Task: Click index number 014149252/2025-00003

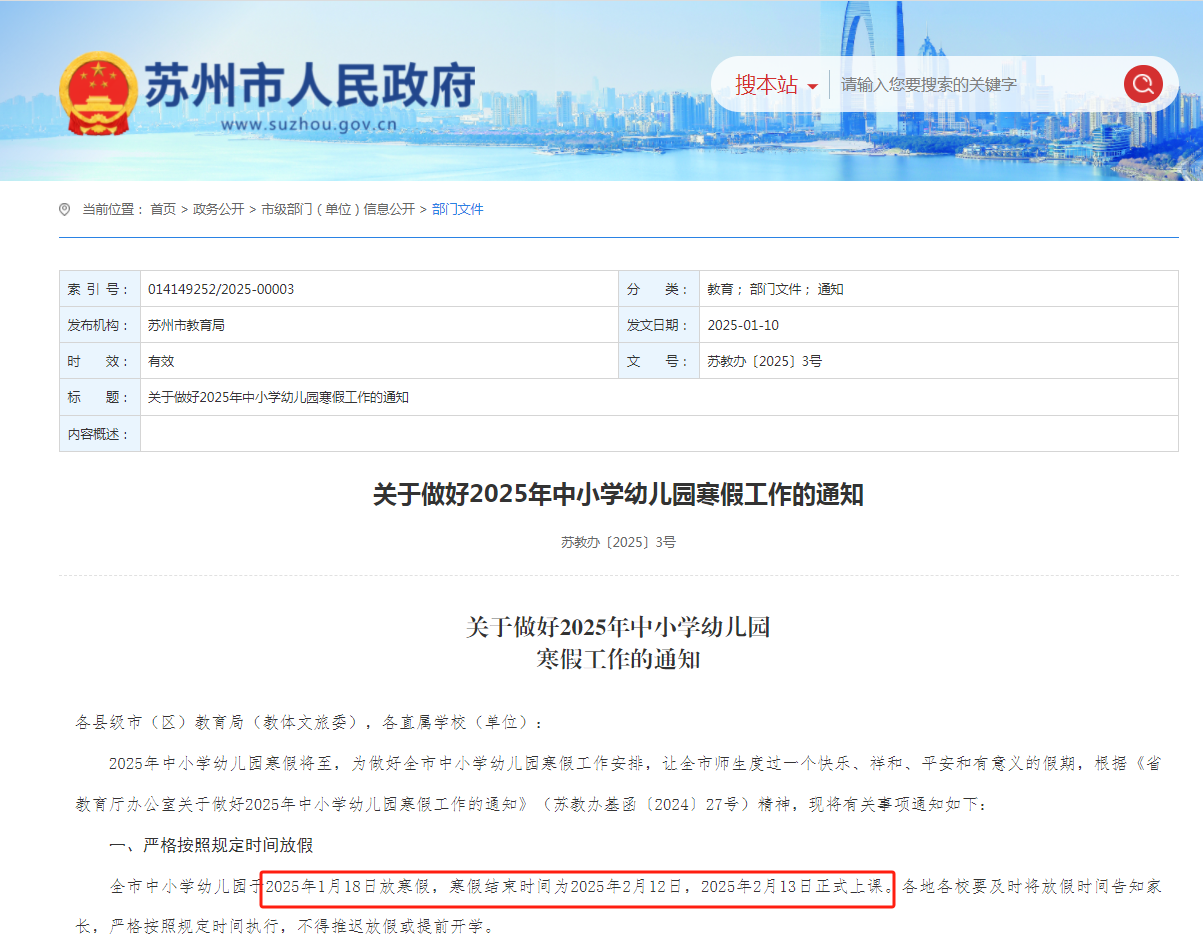Action: tap(221, 289)
